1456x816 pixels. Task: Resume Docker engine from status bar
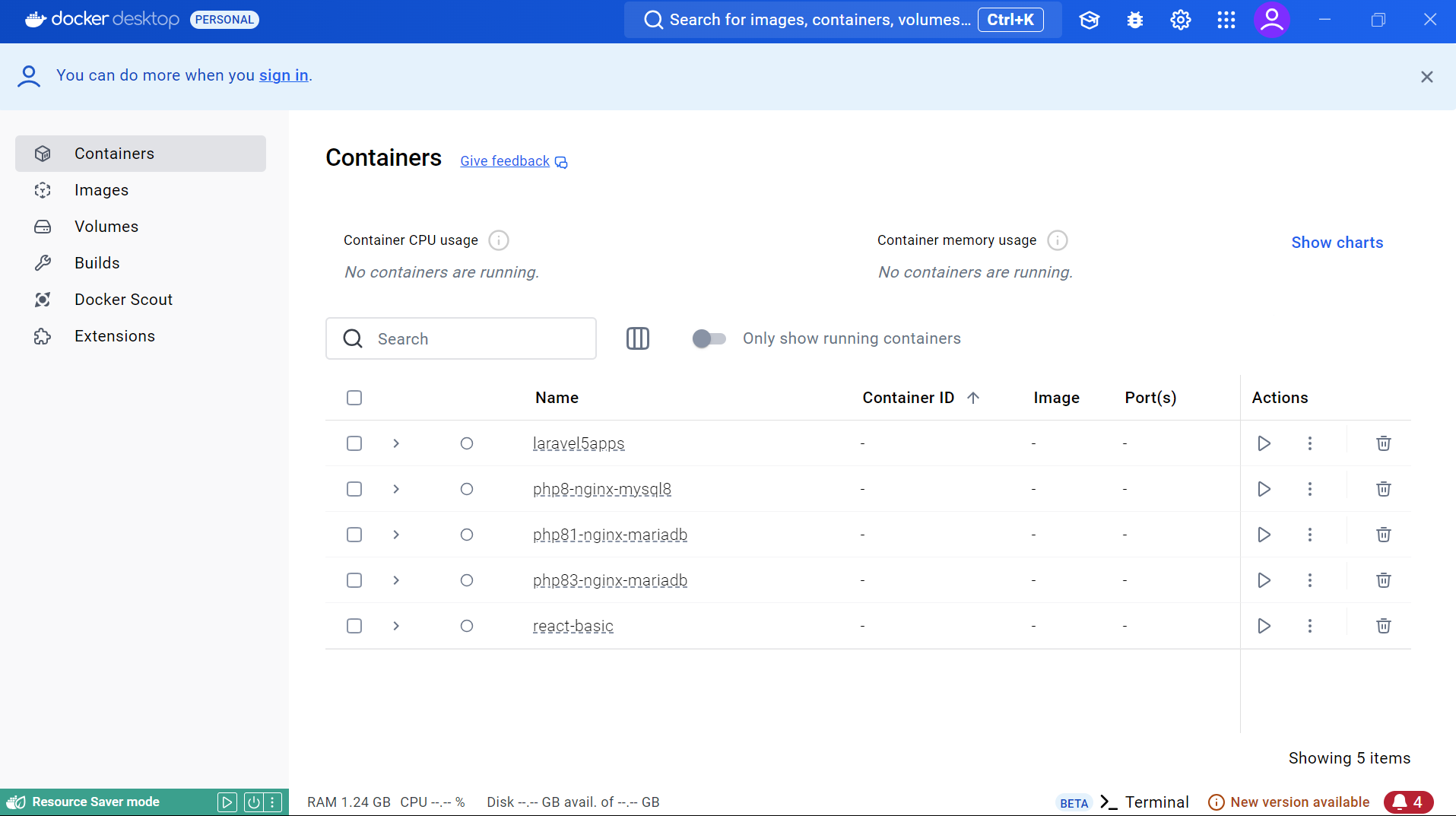click(227, 802)
